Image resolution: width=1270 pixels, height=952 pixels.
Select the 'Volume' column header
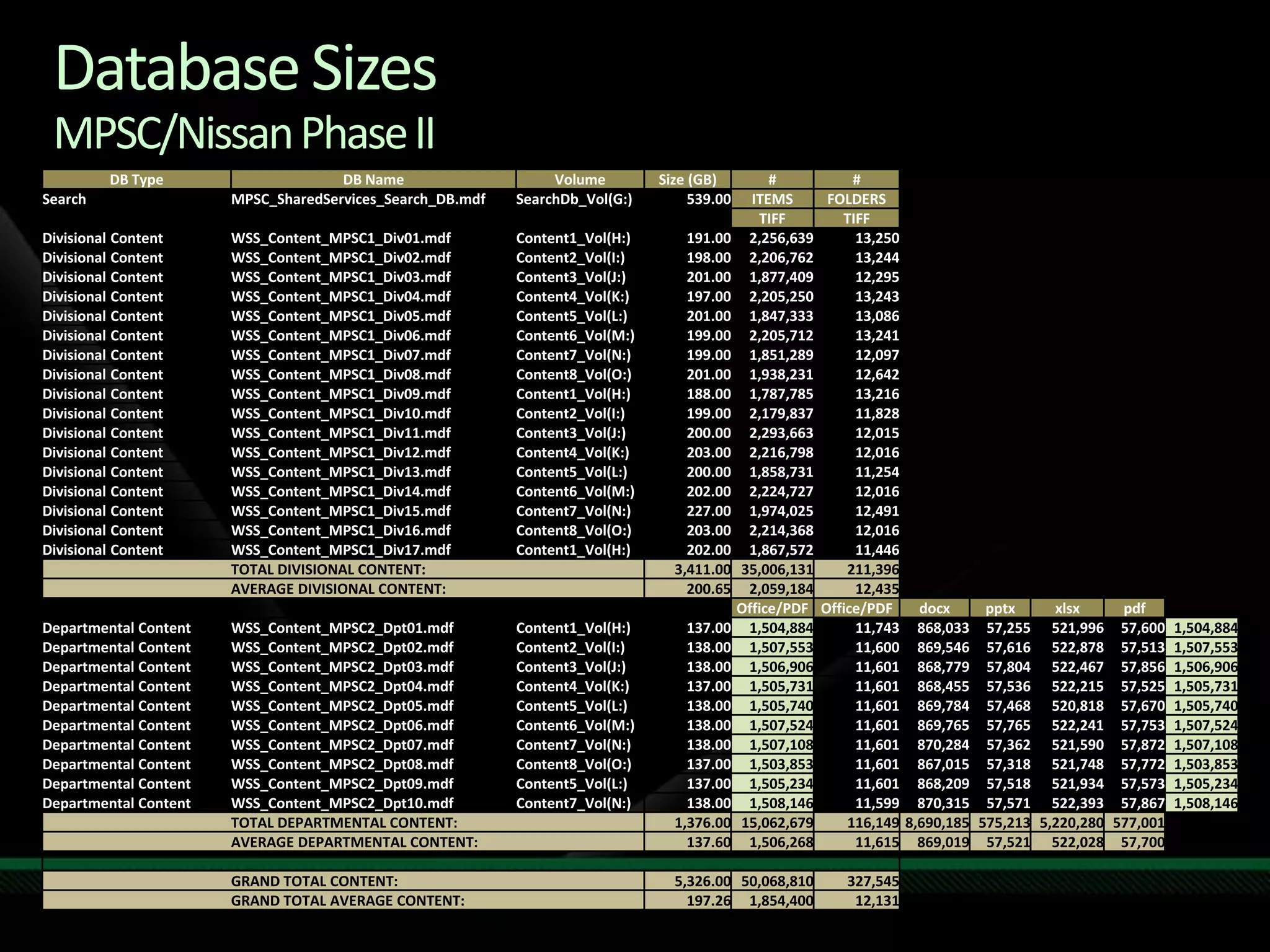tap(580, 180)
